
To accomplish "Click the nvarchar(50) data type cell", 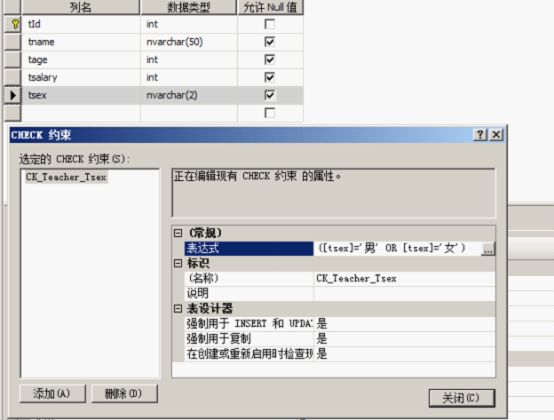I will tap(189, 42).
